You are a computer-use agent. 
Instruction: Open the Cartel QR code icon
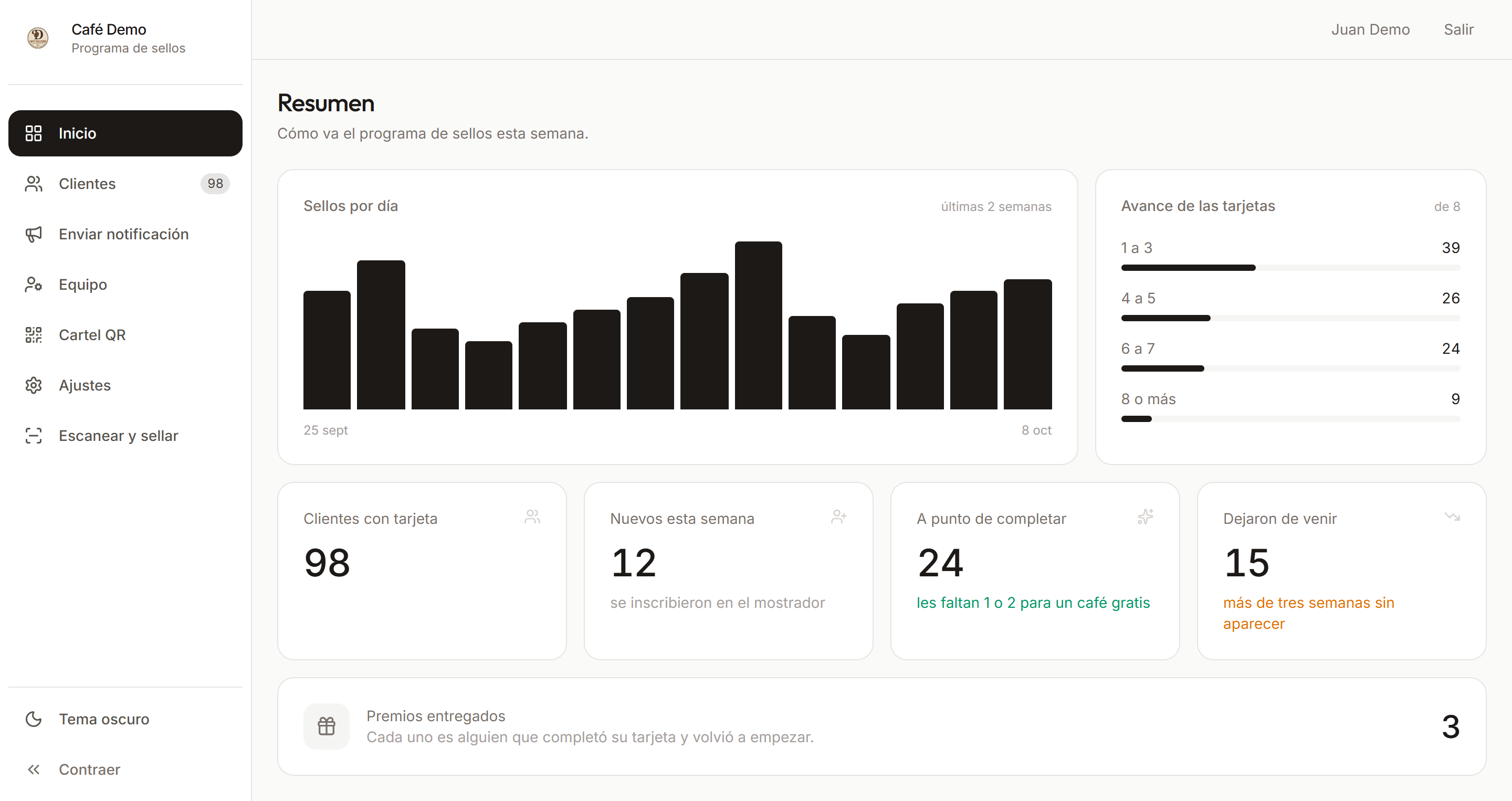[x=34, y=335]
